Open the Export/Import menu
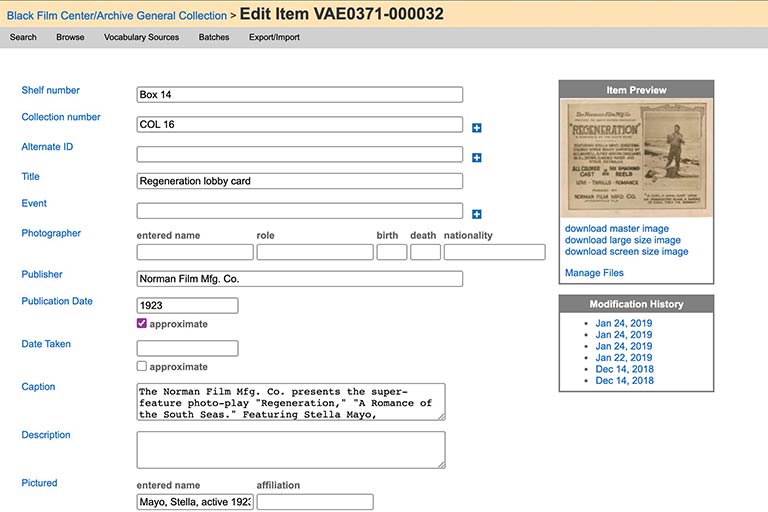 point(274,37)
